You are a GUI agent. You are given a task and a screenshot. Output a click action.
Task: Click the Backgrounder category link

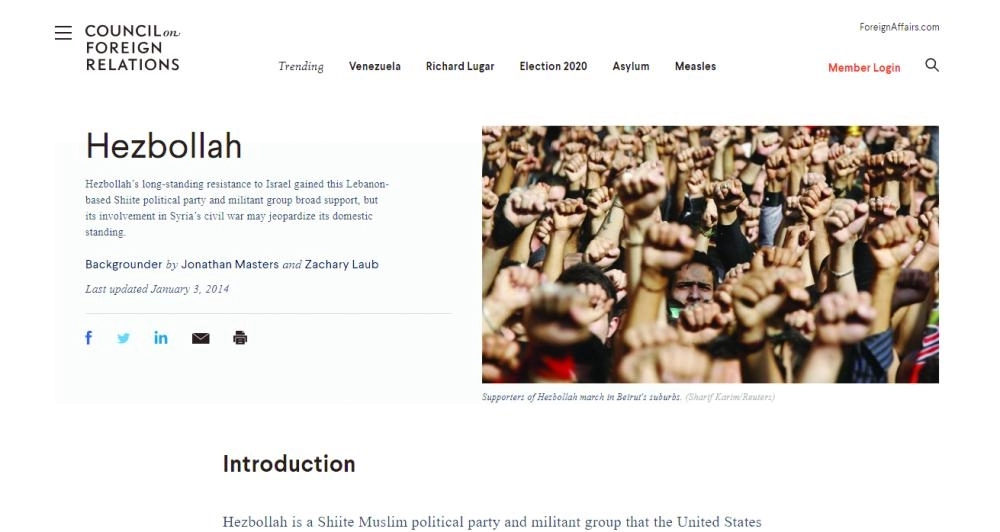point(123,265)
